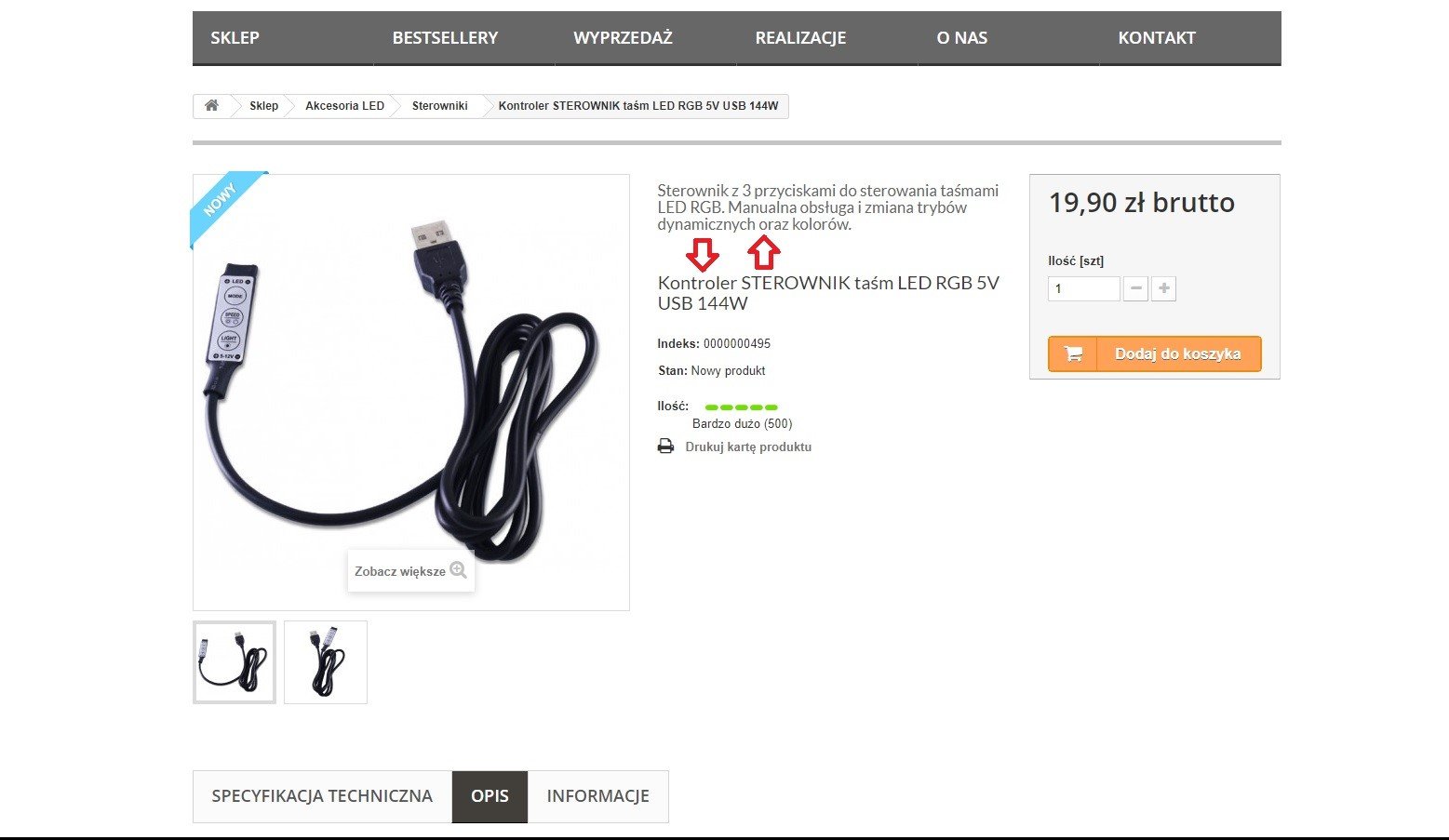Open the Akcesoria LED breadcrumb link
The image size is (1449, 840).
[x=344, y=106]
